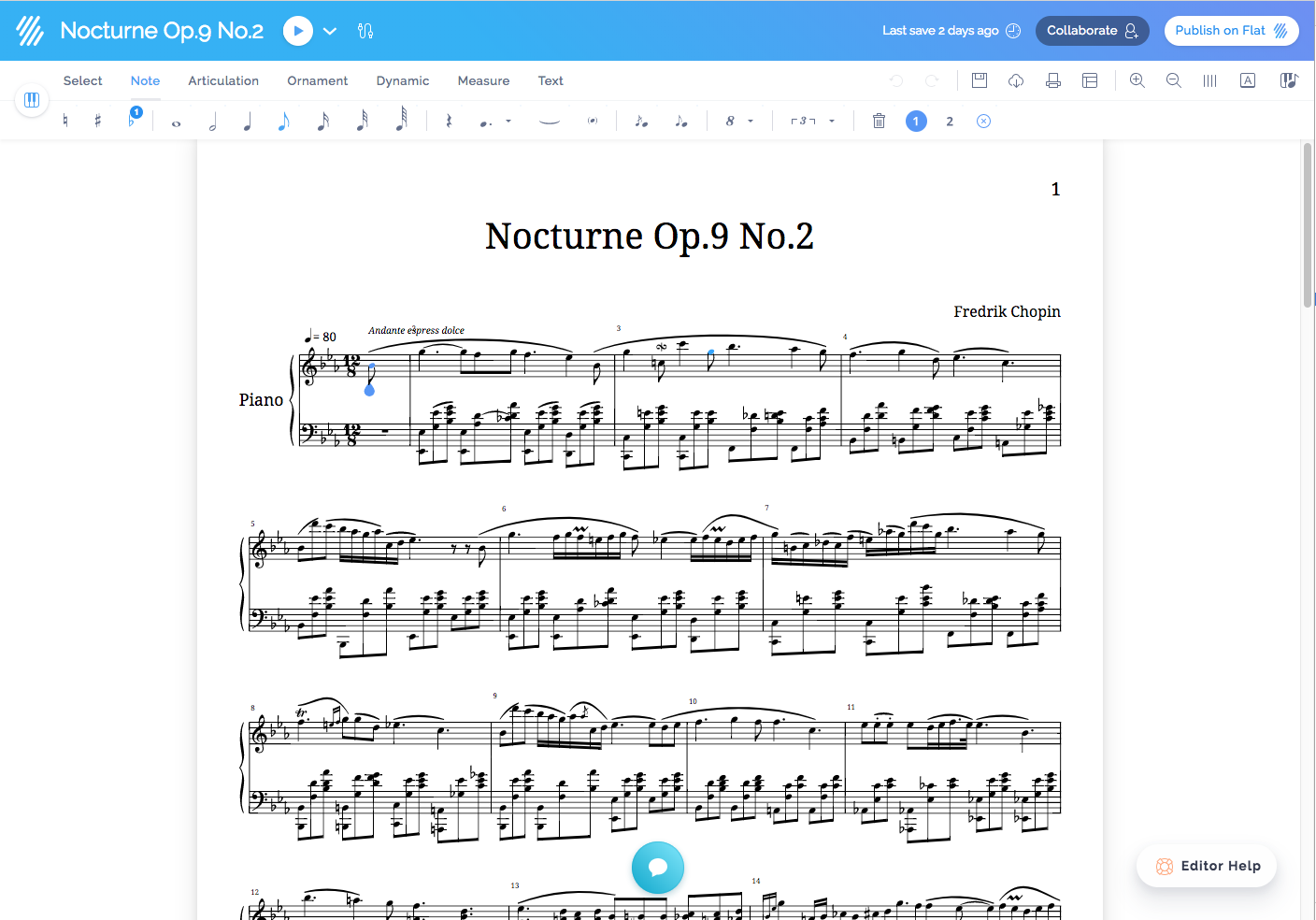Open the Text tab

tap(551, 81)
